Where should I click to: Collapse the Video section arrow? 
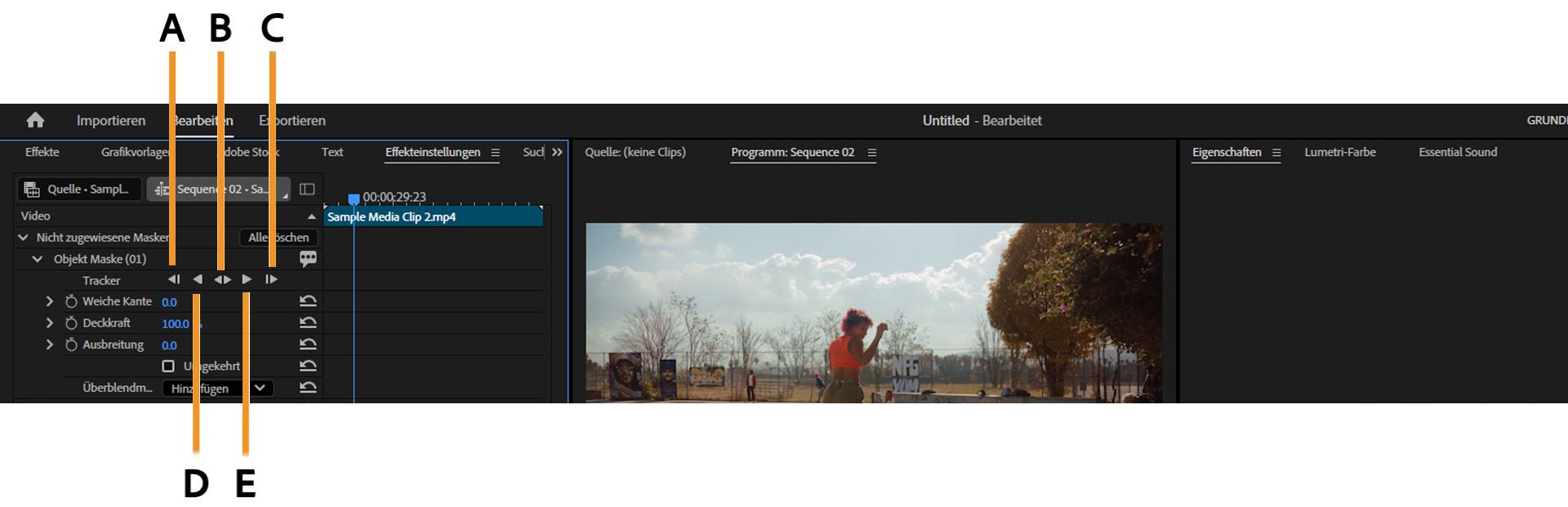(x=311, y=216)
